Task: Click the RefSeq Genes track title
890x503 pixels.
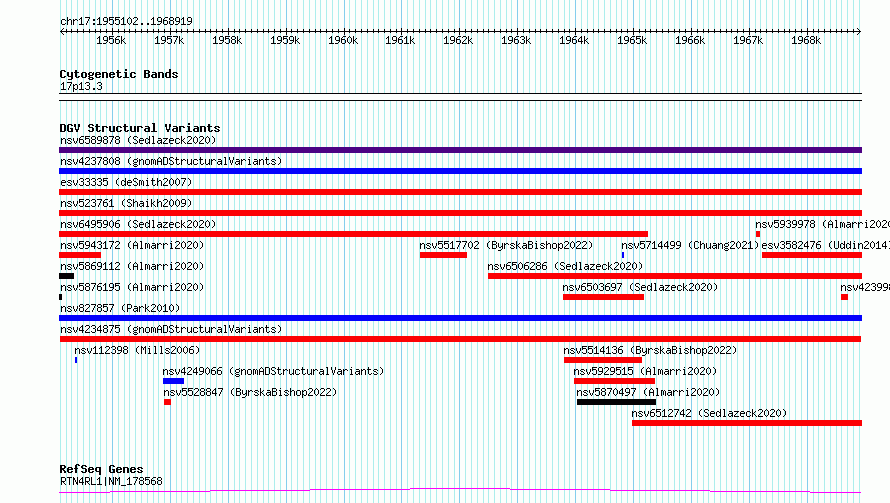Action: pyautogui.click(x=101, y=469)
